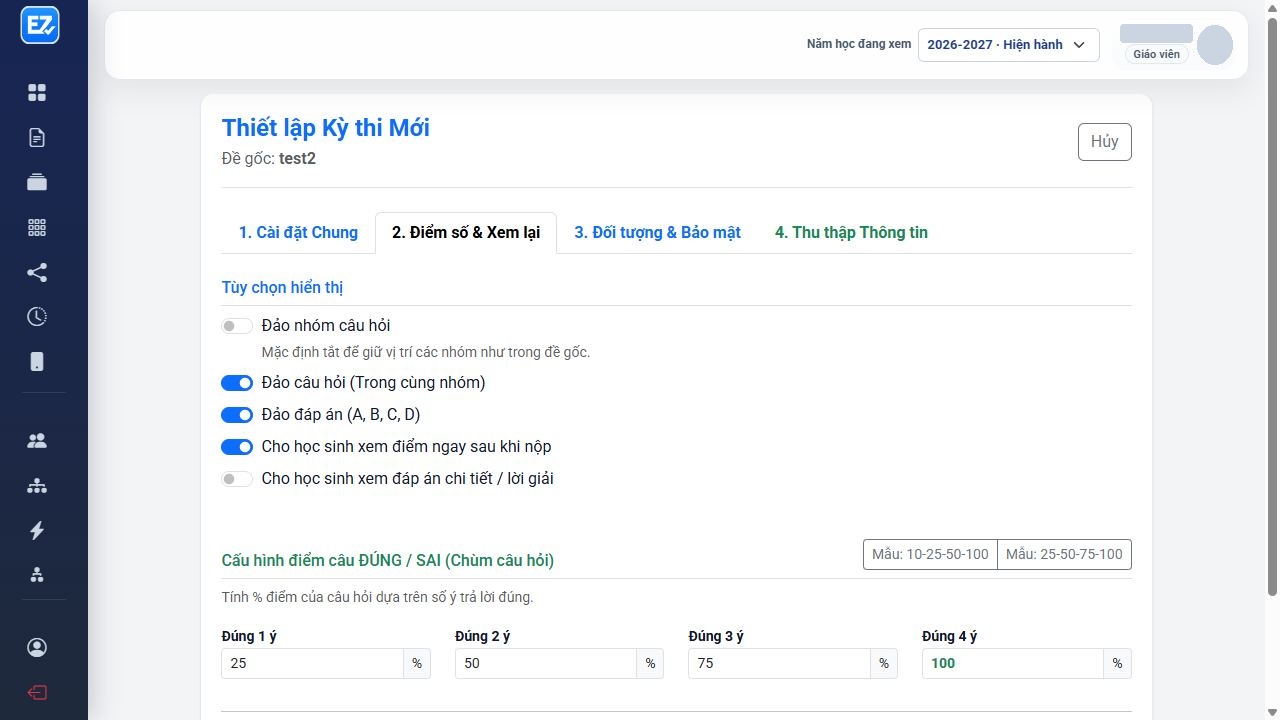
Task: Apply the Mẫu: 10-25-50-100 preset
Action: [930, 554]
